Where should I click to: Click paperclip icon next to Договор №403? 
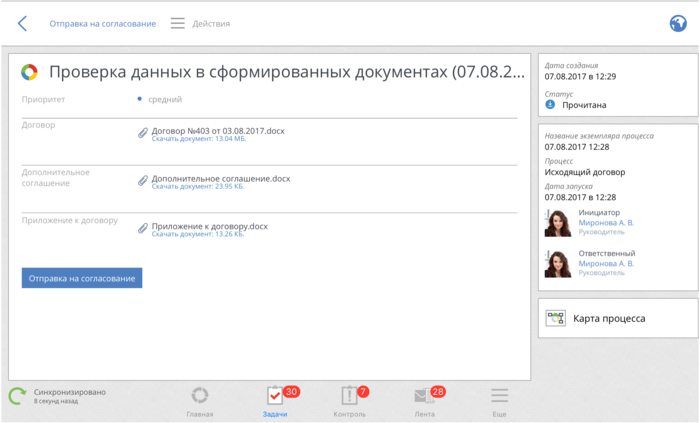[x=143, y=132]
